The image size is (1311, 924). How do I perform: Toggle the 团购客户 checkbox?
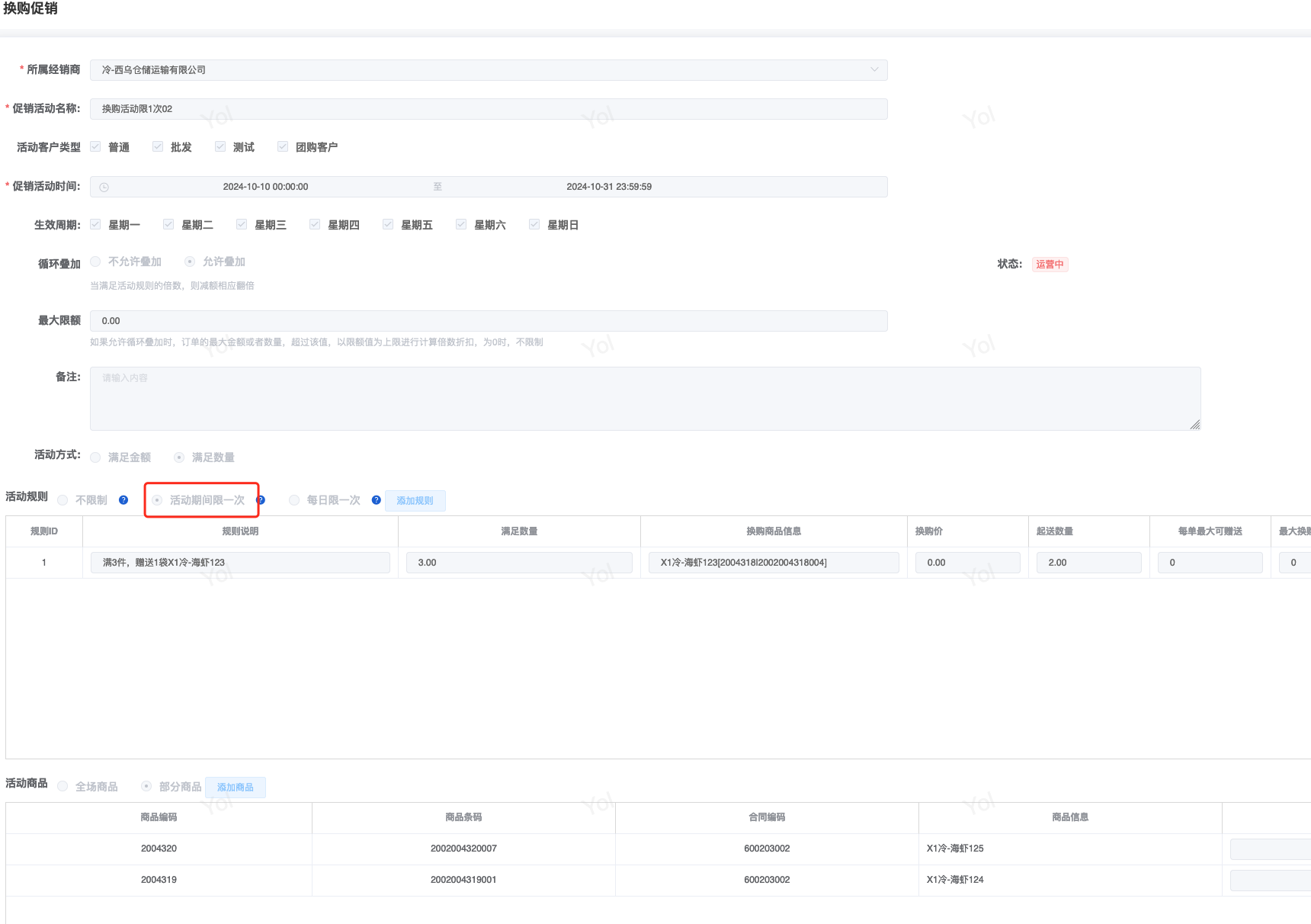point(283,146)
